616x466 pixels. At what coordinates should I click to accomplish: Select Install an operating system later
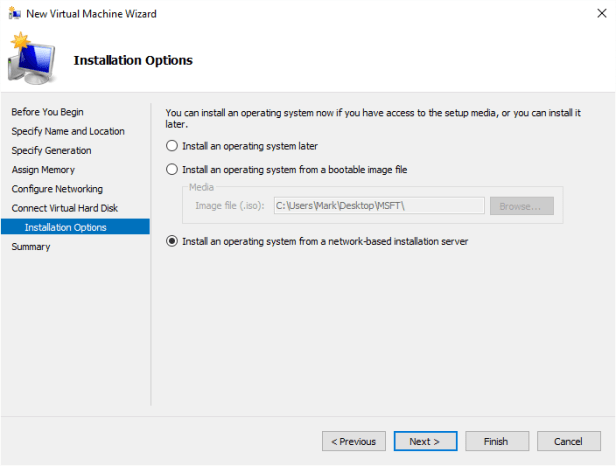point(172,146)
